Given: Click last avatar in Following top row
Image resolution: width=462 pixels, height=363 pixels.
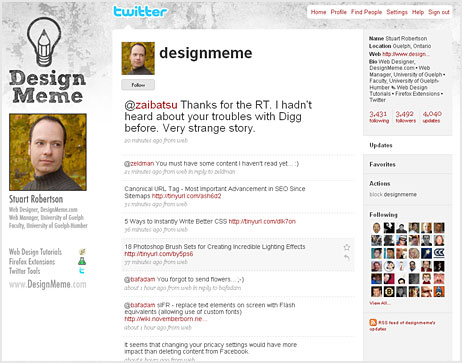Looking at the screenshot, I should click(439, 228).
